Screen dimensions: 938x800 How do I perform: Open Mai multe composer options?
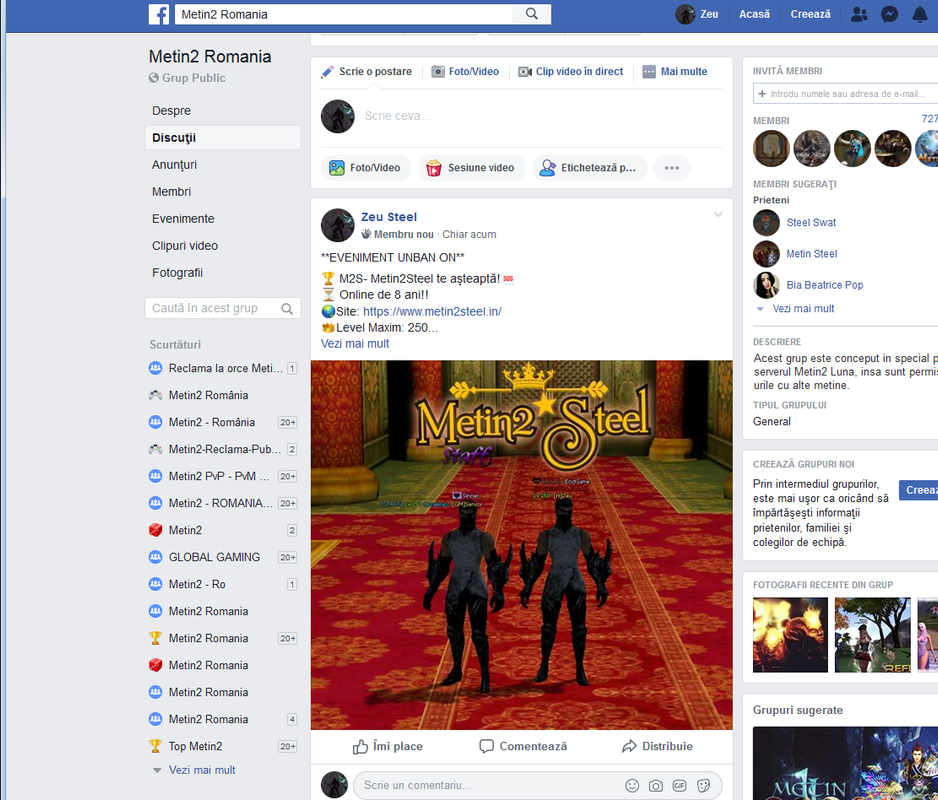point(675,72)
